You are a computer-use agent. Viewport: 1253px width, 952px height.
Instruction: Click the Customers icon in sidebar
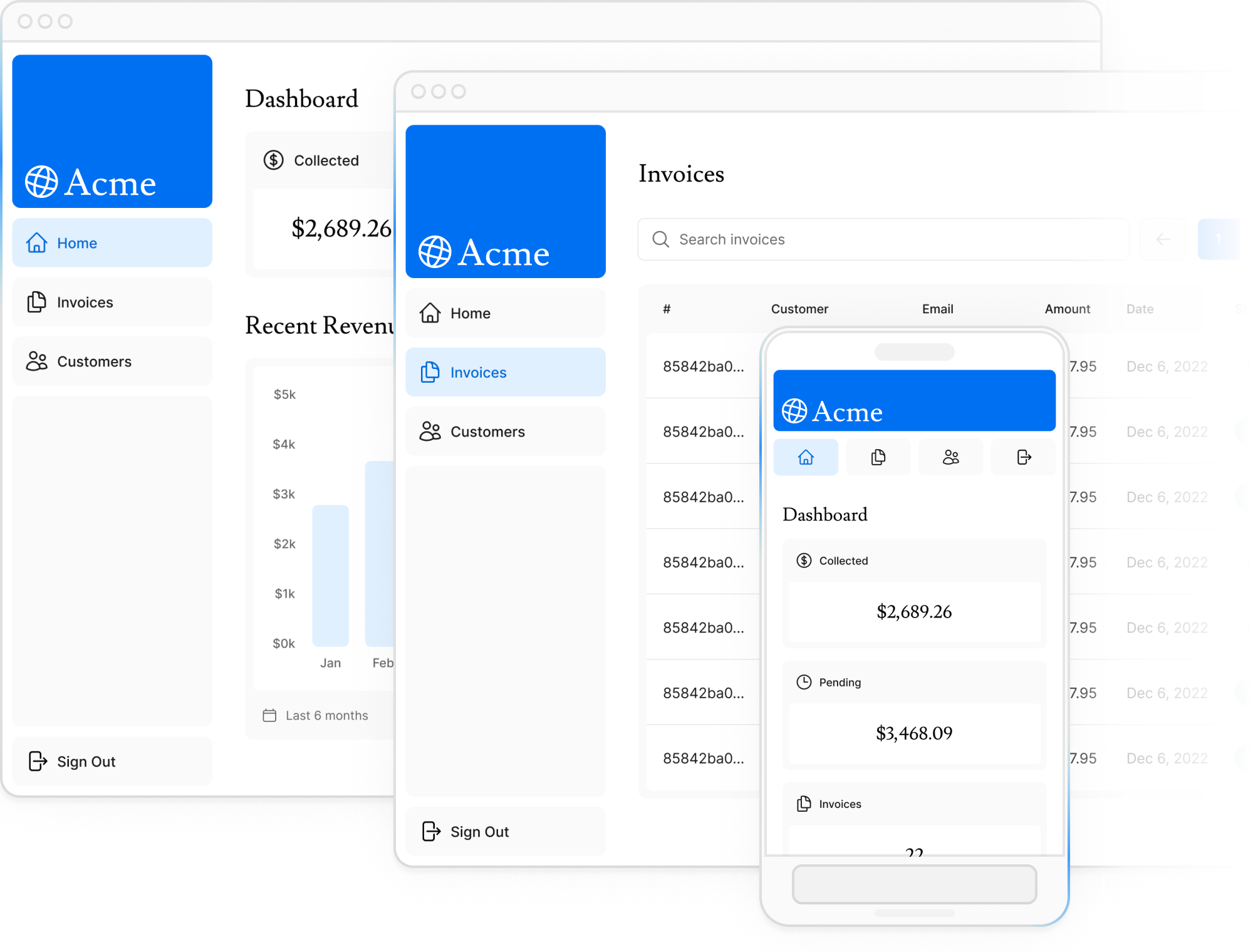(x=37, y=361)
